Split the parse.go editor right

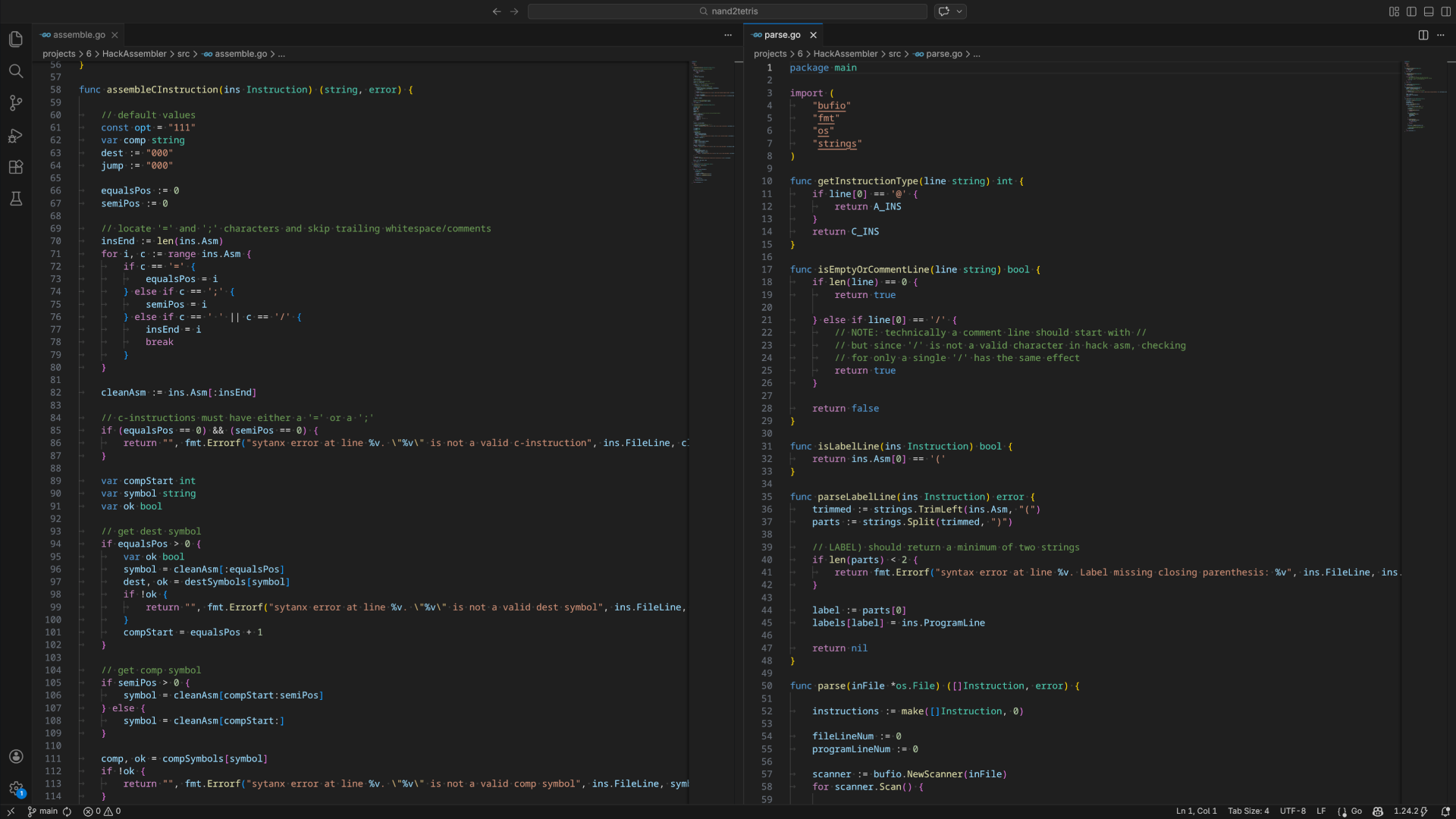[1423, 35]
